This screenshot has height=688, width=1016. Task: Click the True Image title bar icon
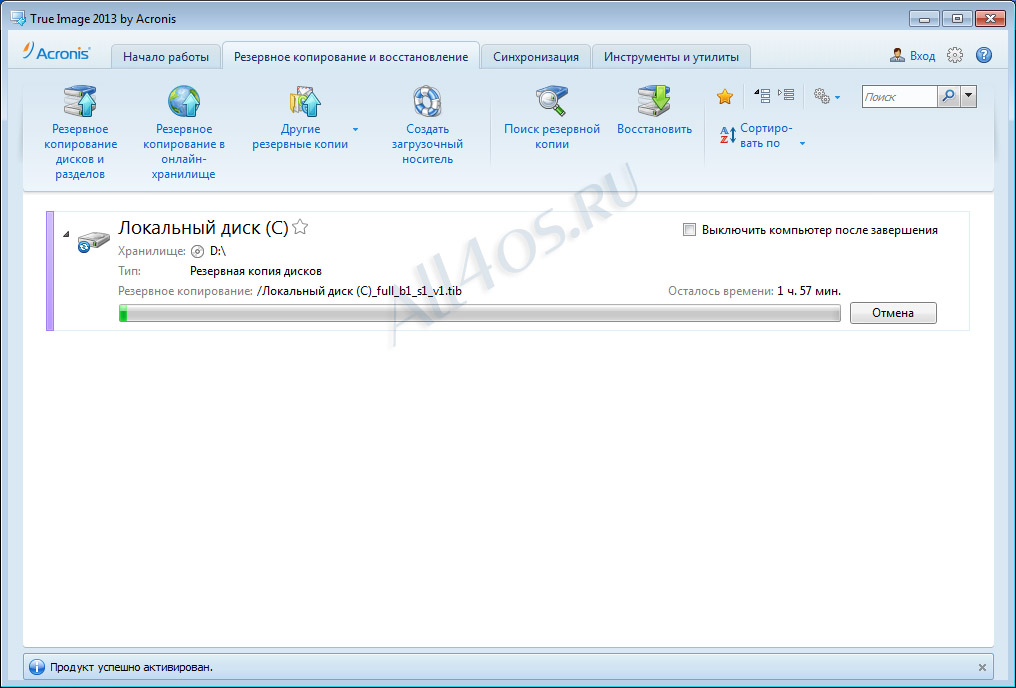tap(18, 18)
